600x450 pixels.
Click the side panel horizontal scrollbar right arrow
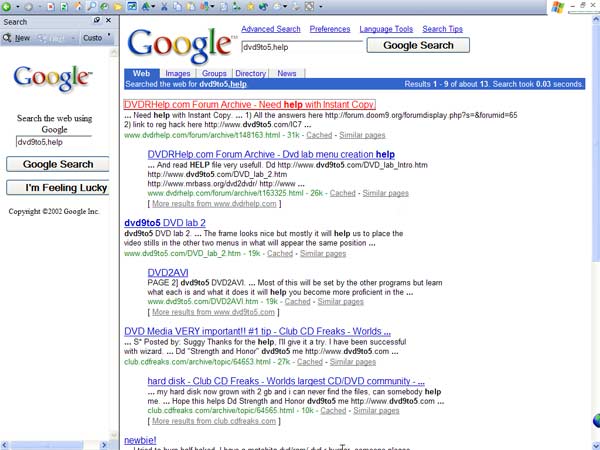104,445
